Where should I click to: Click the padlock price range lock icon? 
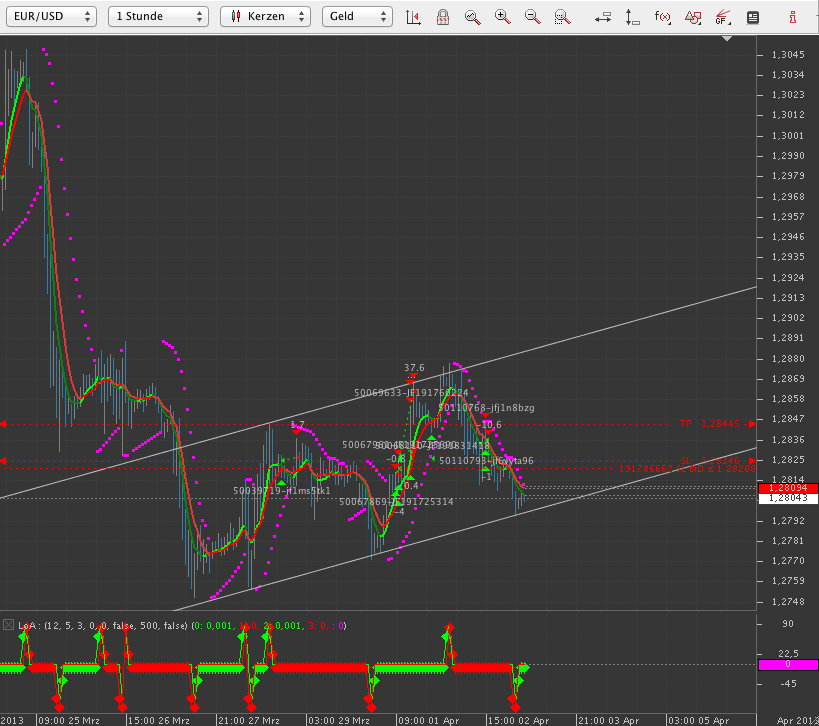coord(443,17)
